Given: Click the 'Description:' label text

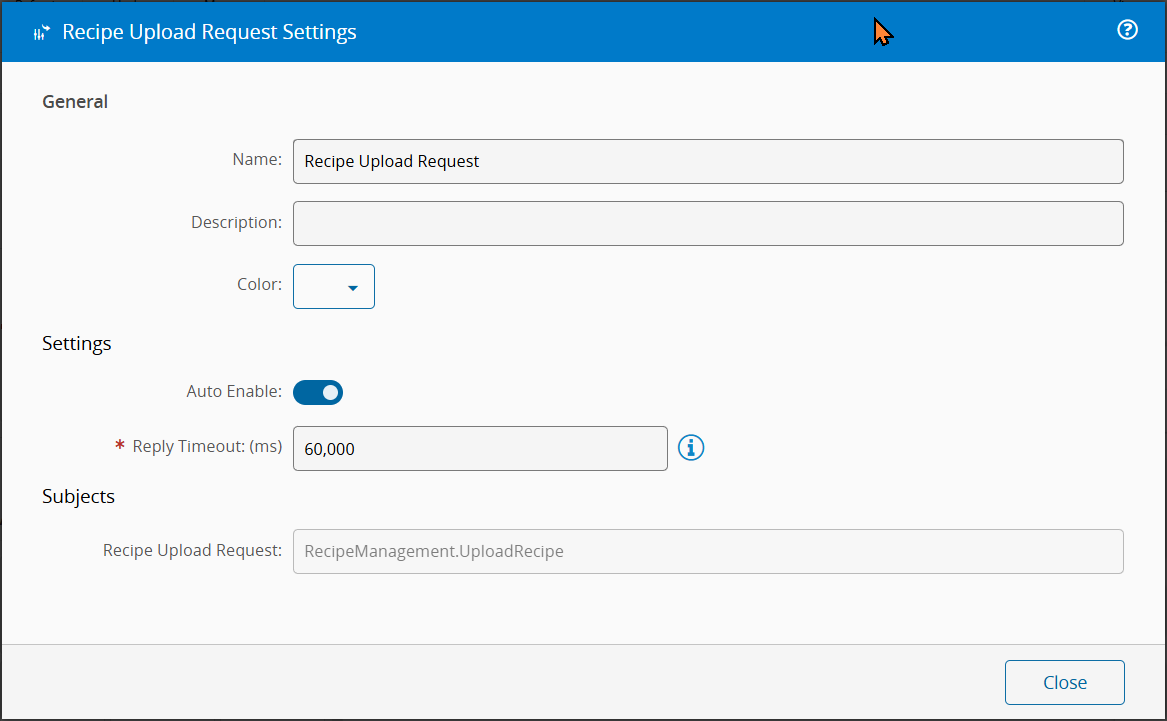Looking at the screenshot, I should (x=236, y=222).
